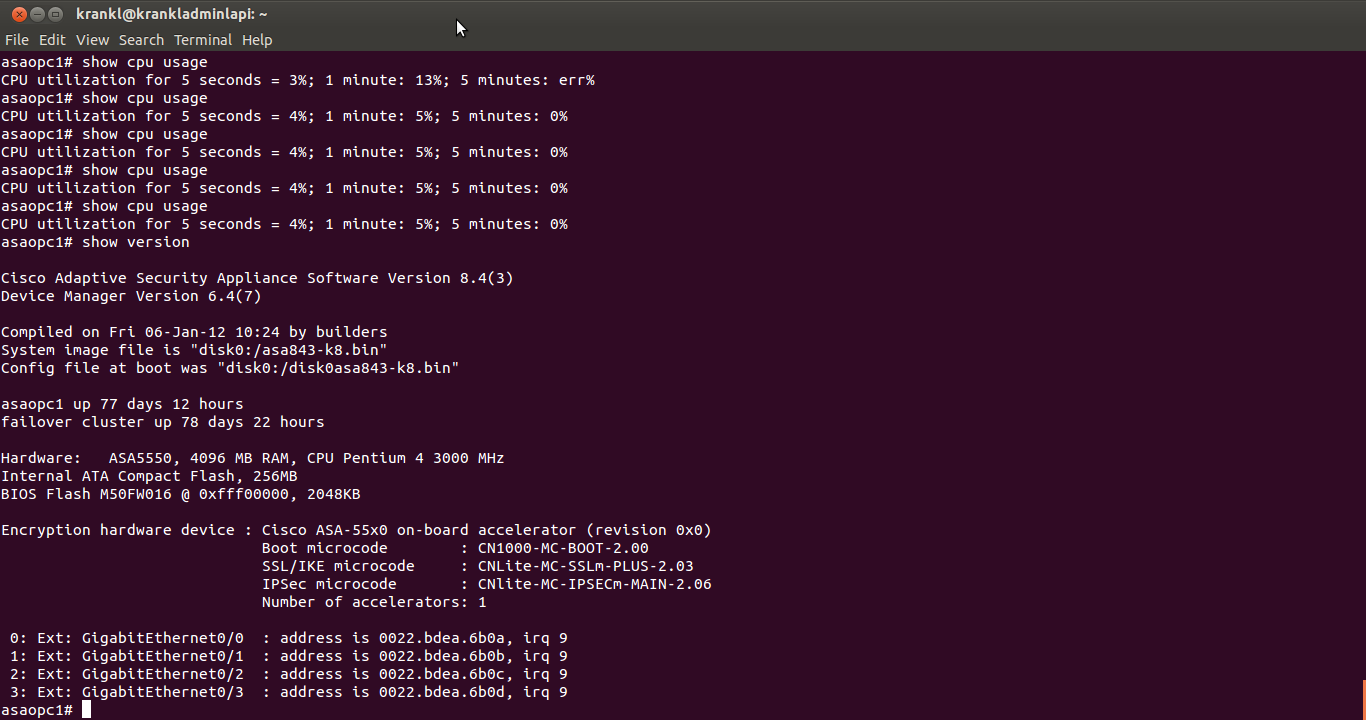1366x720 pixels.
Task: Click the 'IPSec microcode' line
Action: point(487,584)
